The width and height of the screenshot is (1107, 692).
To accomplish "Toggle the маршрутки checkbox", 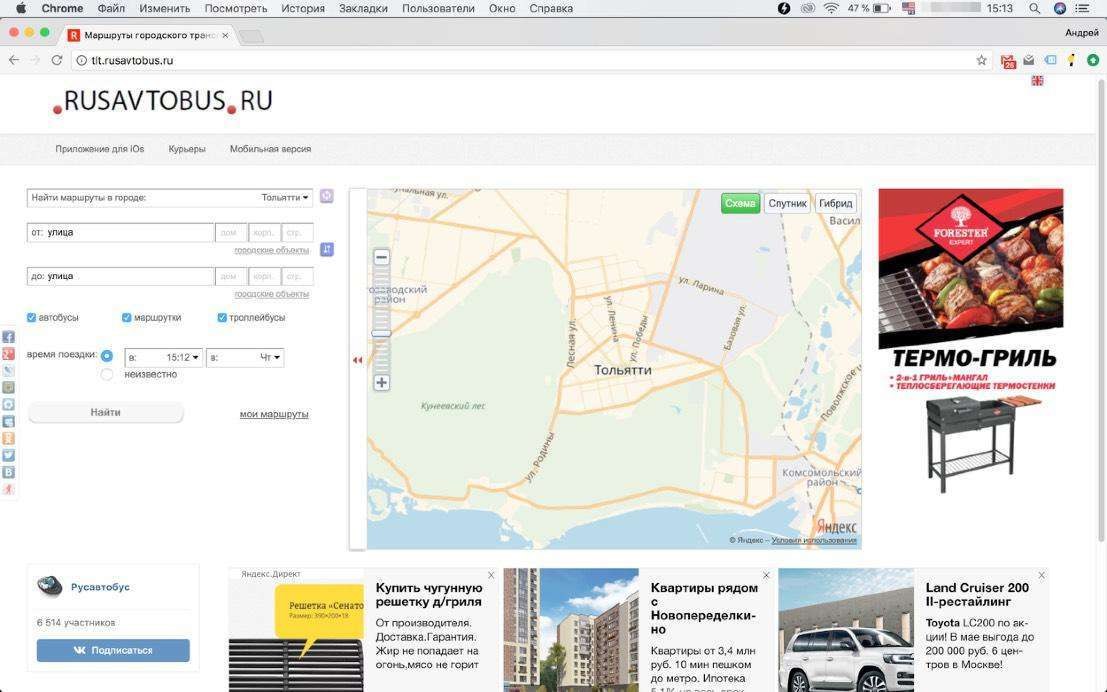I will click(126, 318).
